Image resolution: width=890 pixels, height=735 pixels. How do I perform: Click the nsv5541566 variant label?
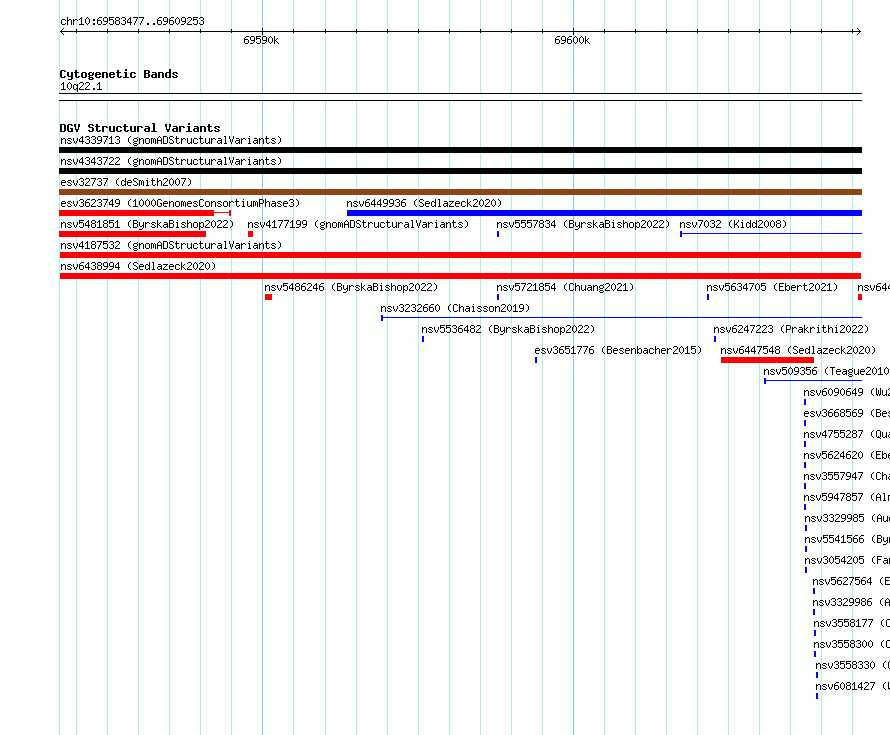point(847,539)
